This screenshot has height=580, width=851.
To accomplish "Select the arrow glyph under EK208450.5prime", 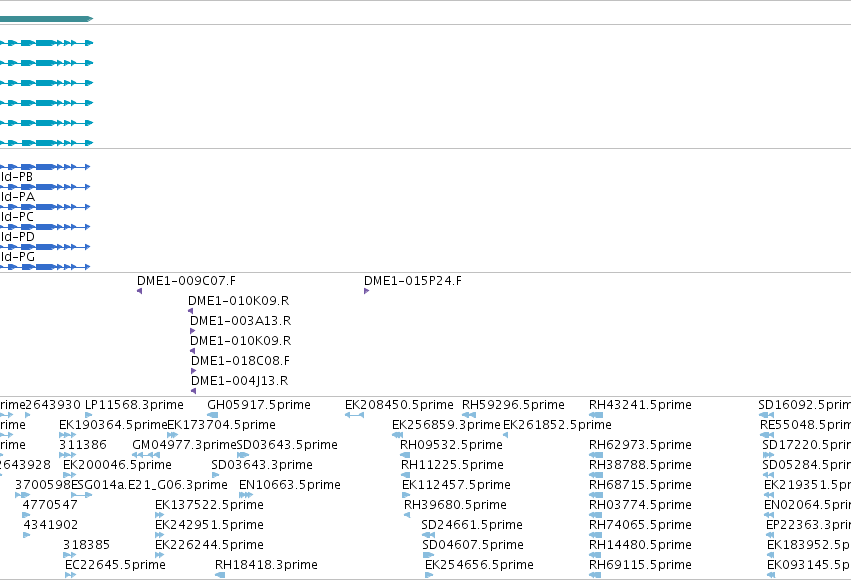I will pos(354,415).
